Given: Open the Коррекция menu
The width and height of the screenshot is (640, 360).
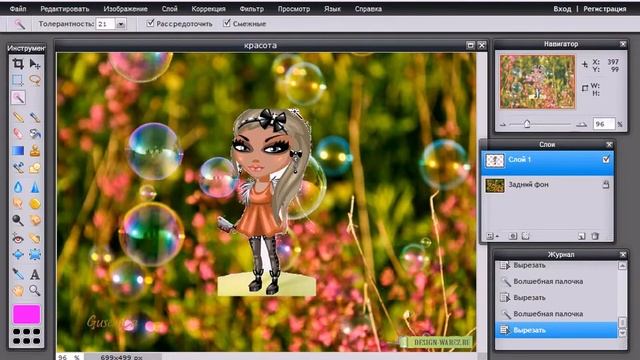Looking at the screenshot, I should [208, 9].
